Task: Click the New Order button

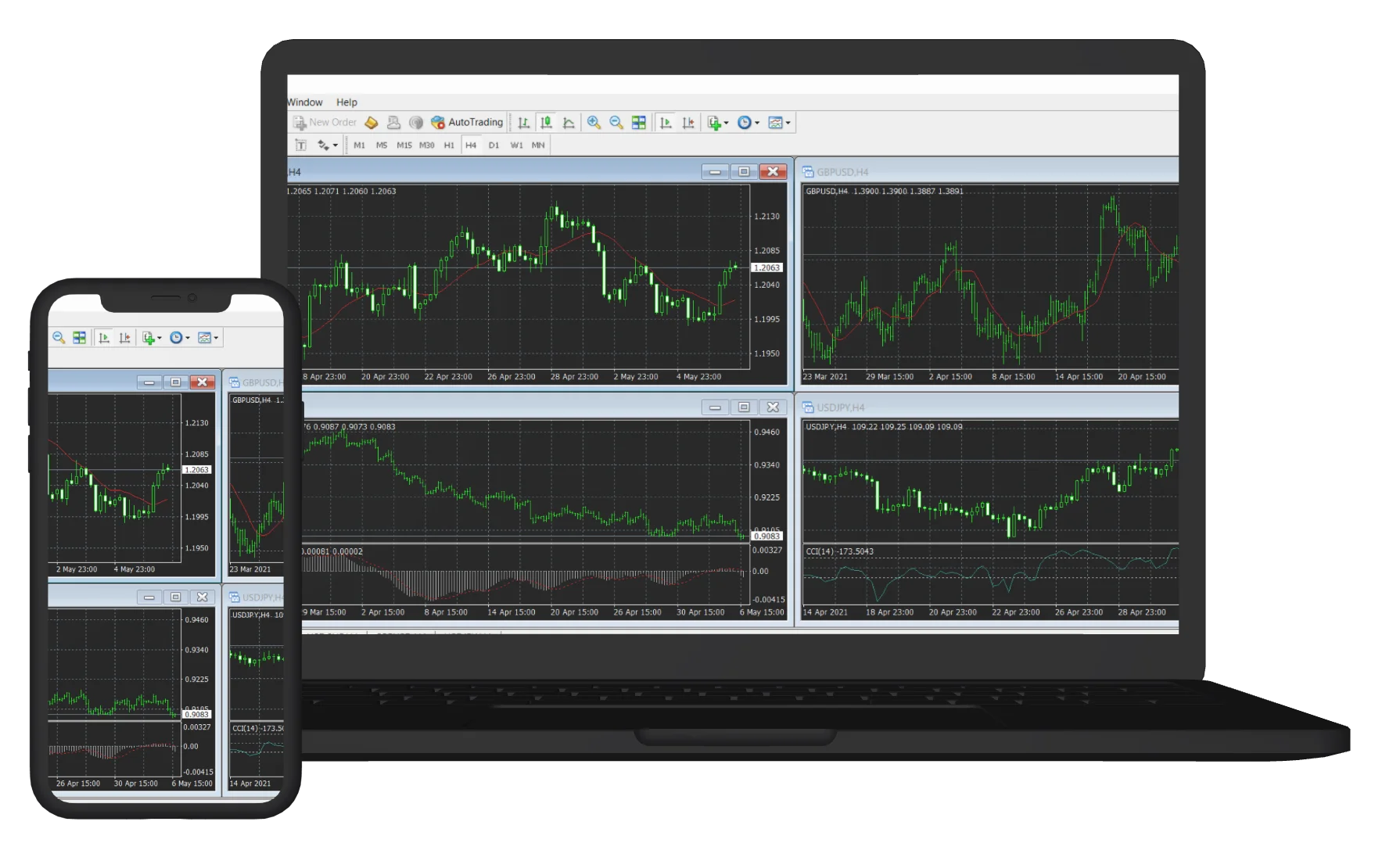Action: (x=325, y=123)
